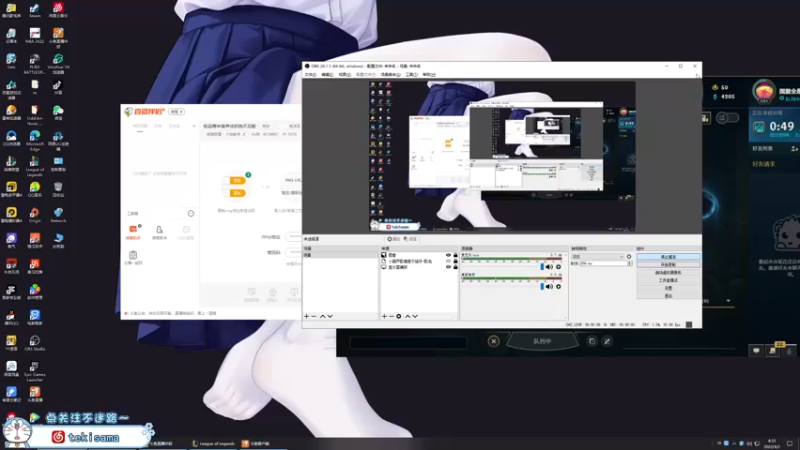This screenshot has width=800, height=450.
Task: Click 工作室模式 button in OBS
Action: 668,280
